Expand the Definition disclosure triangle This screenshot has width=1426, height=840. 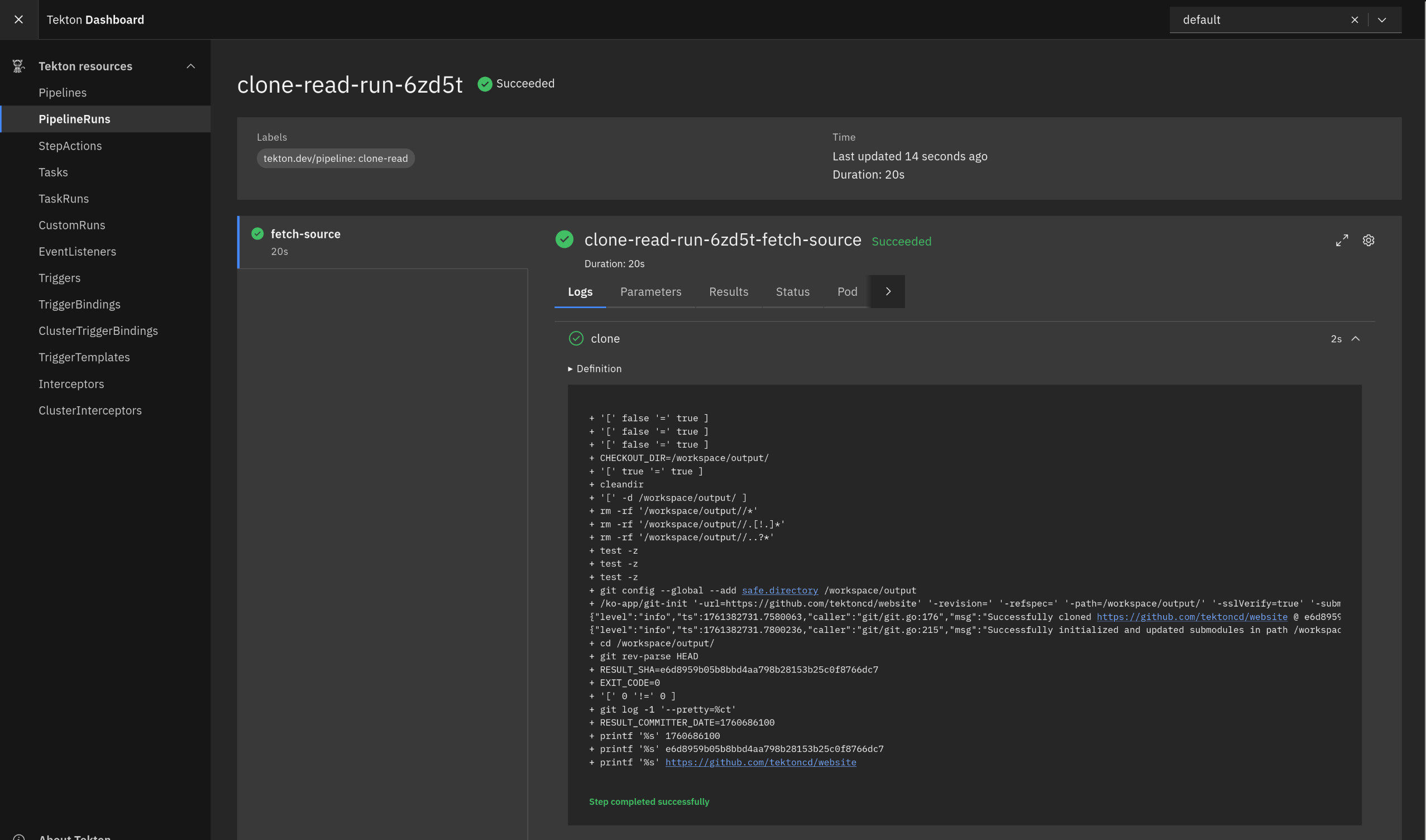point(570,369)
